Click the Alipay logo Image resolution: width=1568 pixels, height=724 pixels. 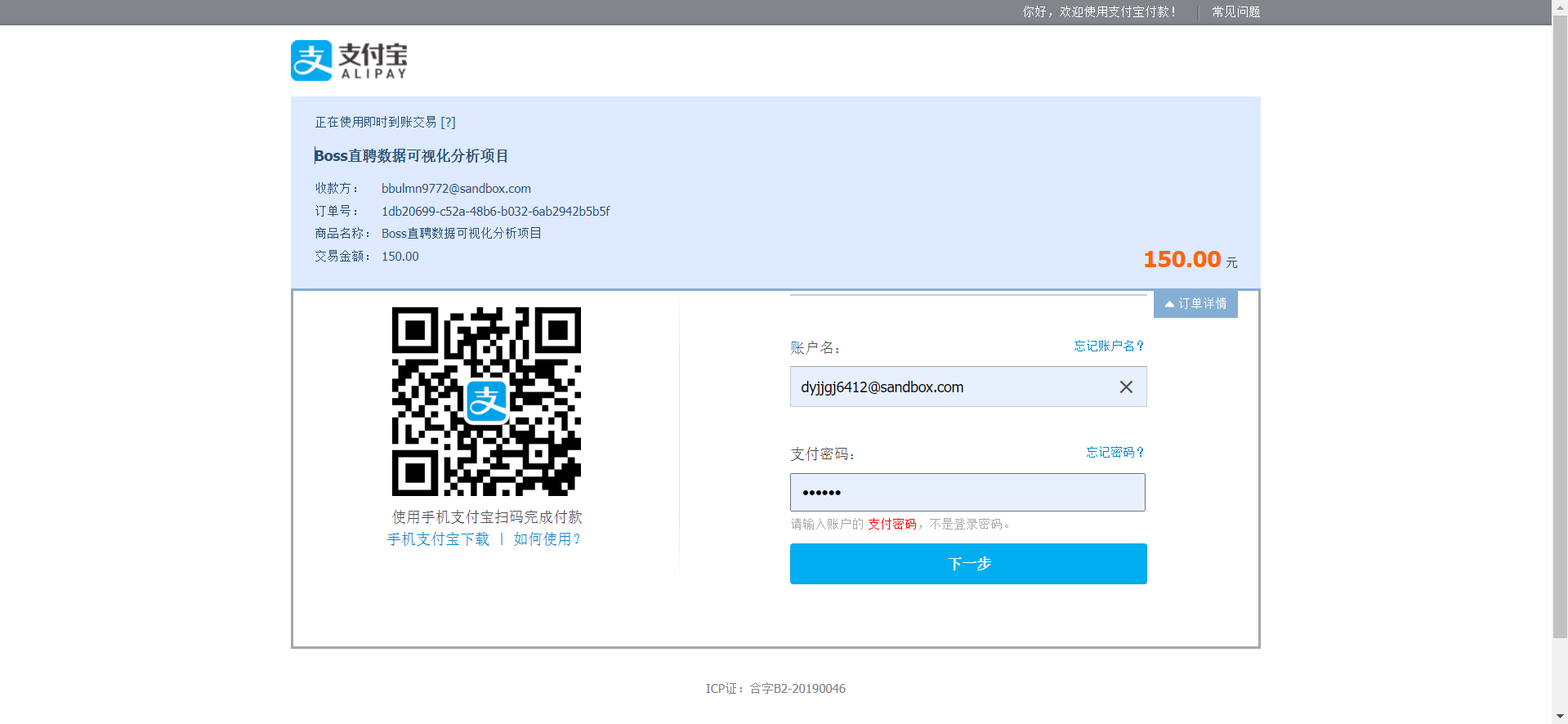click(349, 60)
